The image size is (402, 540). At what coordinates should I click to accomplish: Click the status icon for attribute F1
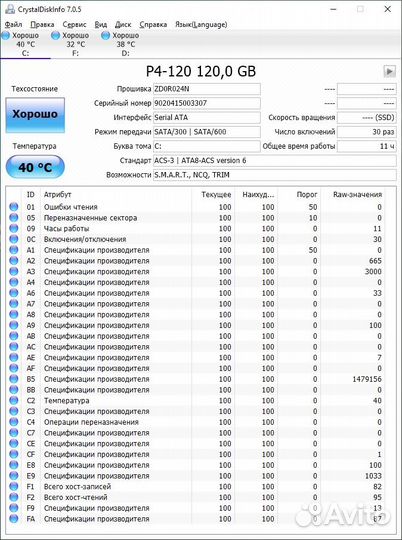tap(14, 486)
